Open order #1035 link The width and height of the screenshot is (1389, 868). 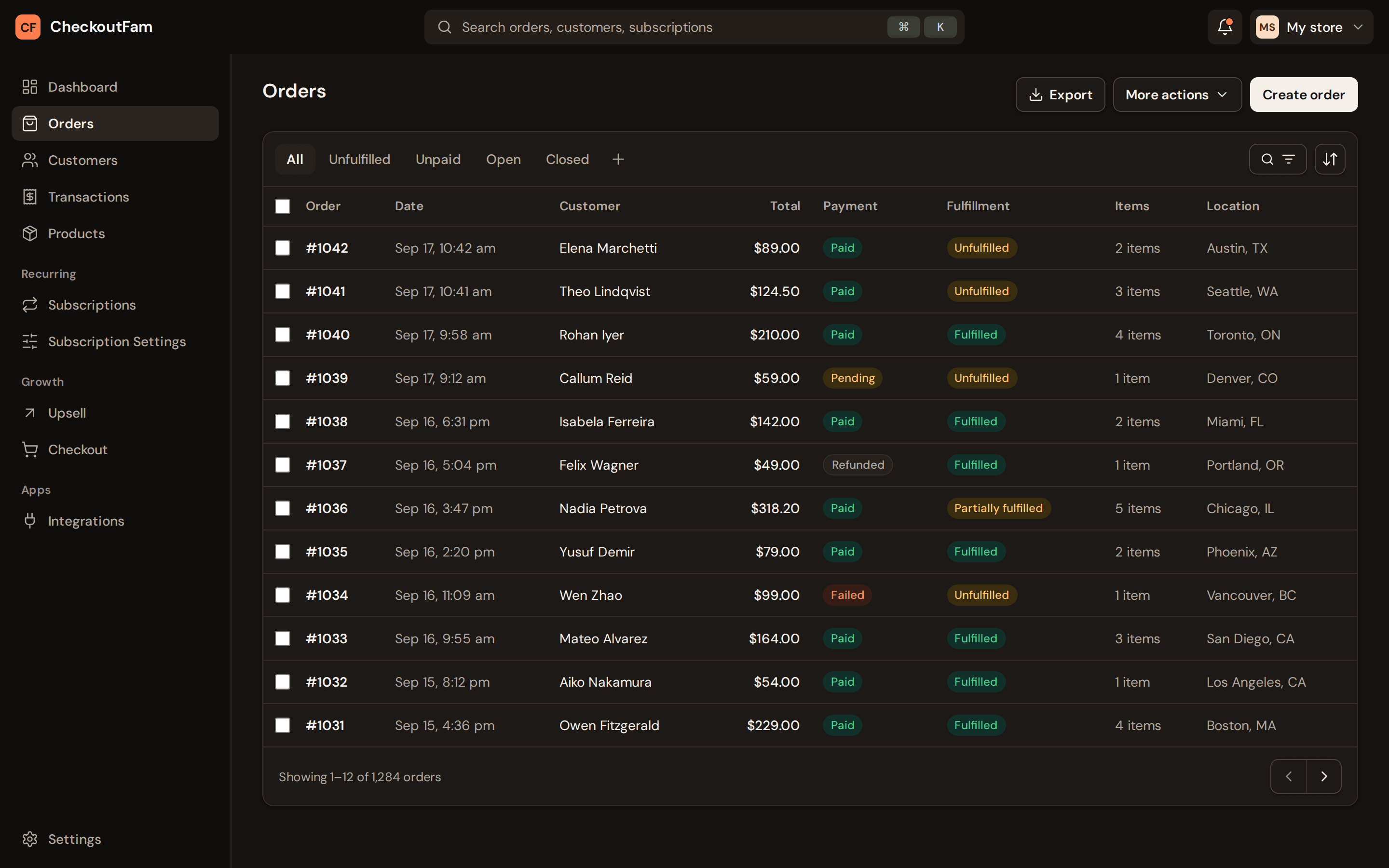point(327,552)
